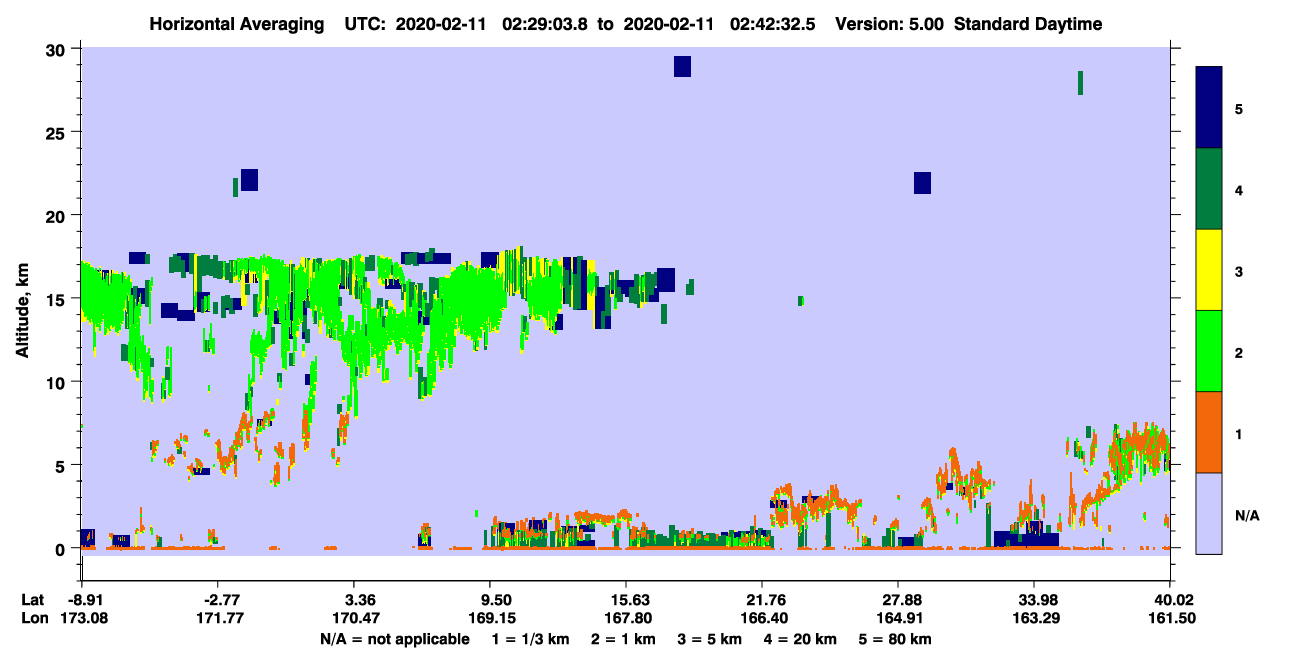The height and width of the screenshot is (667, 1300).
Task: Click longitude value 164.91
Action: click(898, 618)
